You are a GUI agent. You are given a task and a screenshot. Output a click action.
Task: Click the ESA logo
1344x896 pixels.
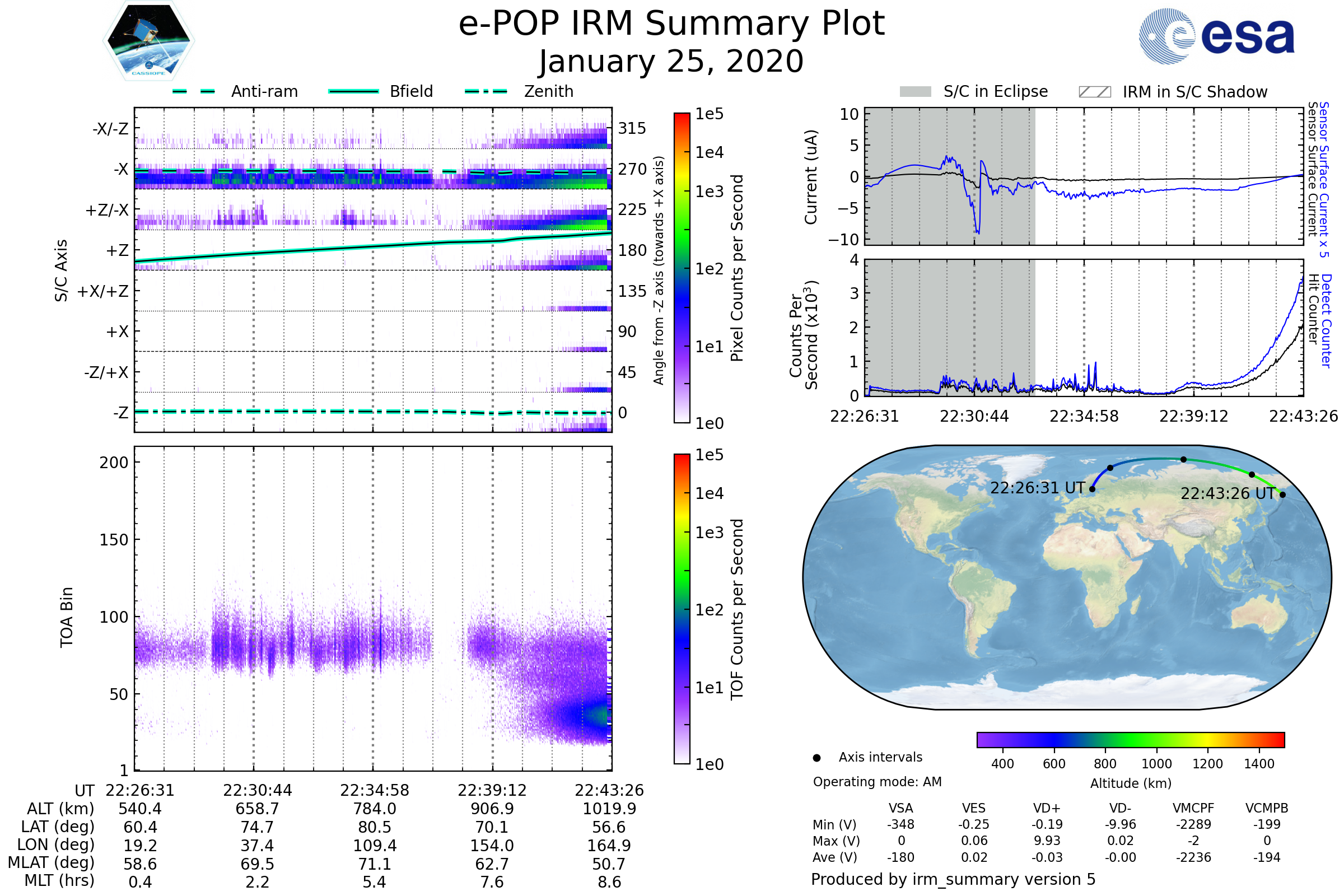pos(1216,35)
